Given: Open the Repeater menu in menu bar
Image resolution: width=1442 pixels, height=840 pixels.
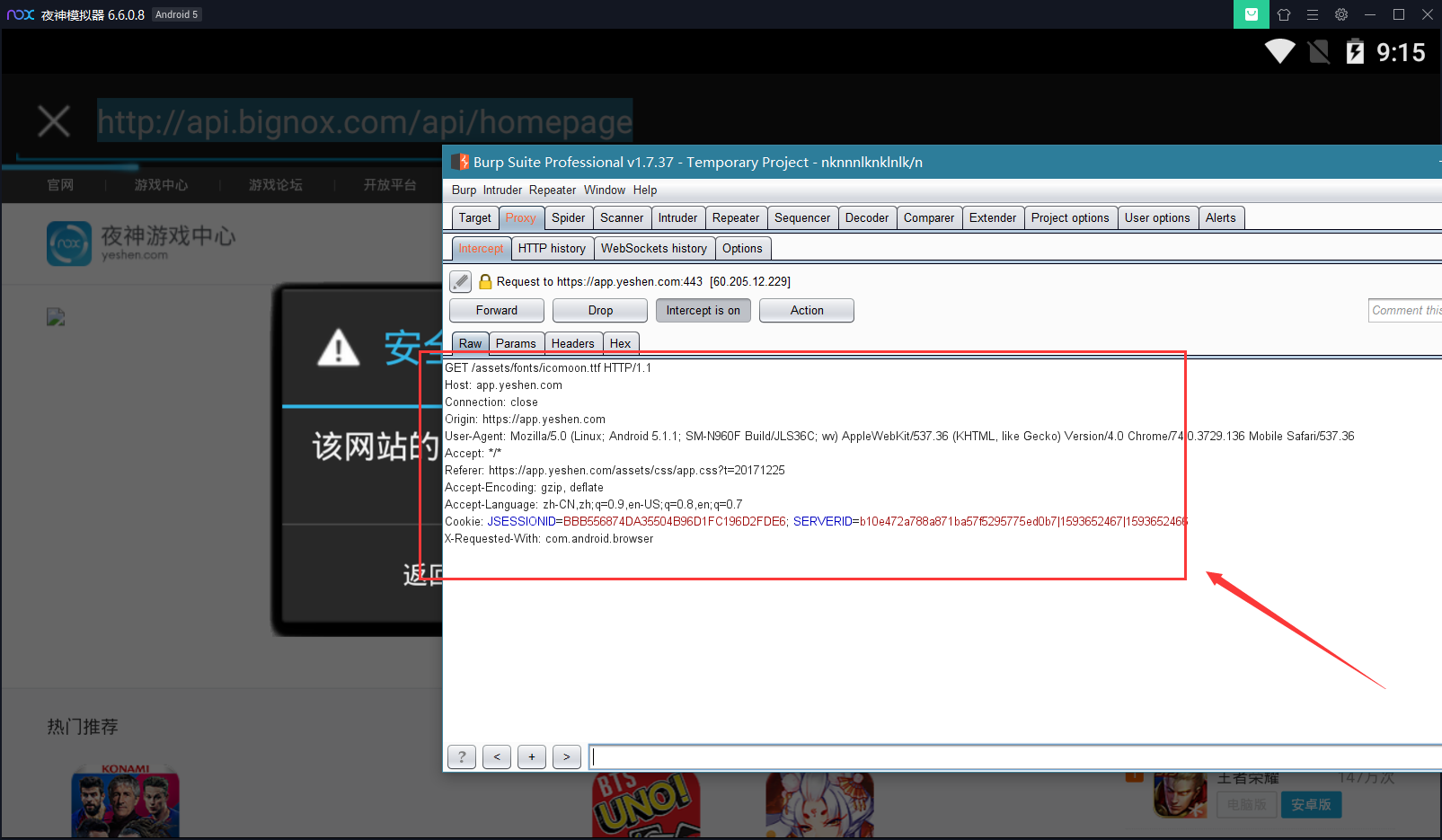Looking at the screenshot, I should 553,190.
